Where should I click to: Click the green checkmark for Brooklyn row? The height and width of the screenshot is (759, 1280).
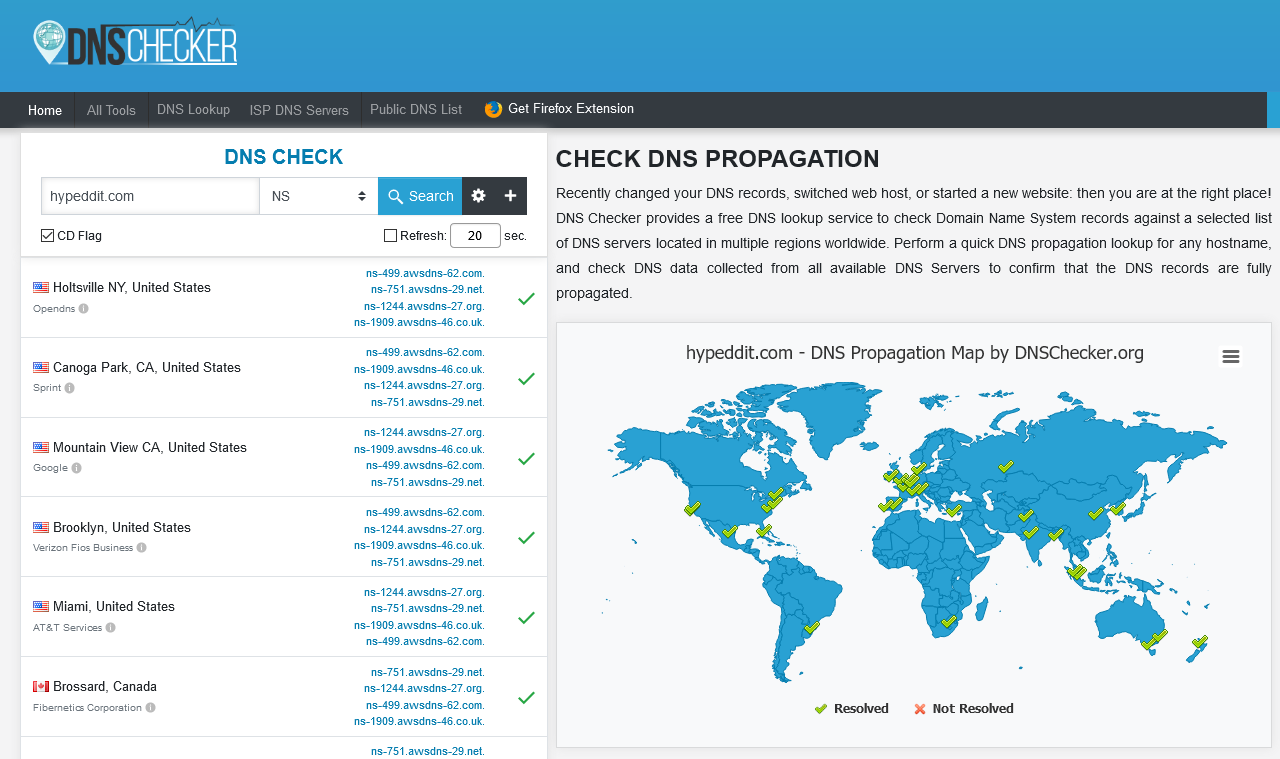[526, 537]
